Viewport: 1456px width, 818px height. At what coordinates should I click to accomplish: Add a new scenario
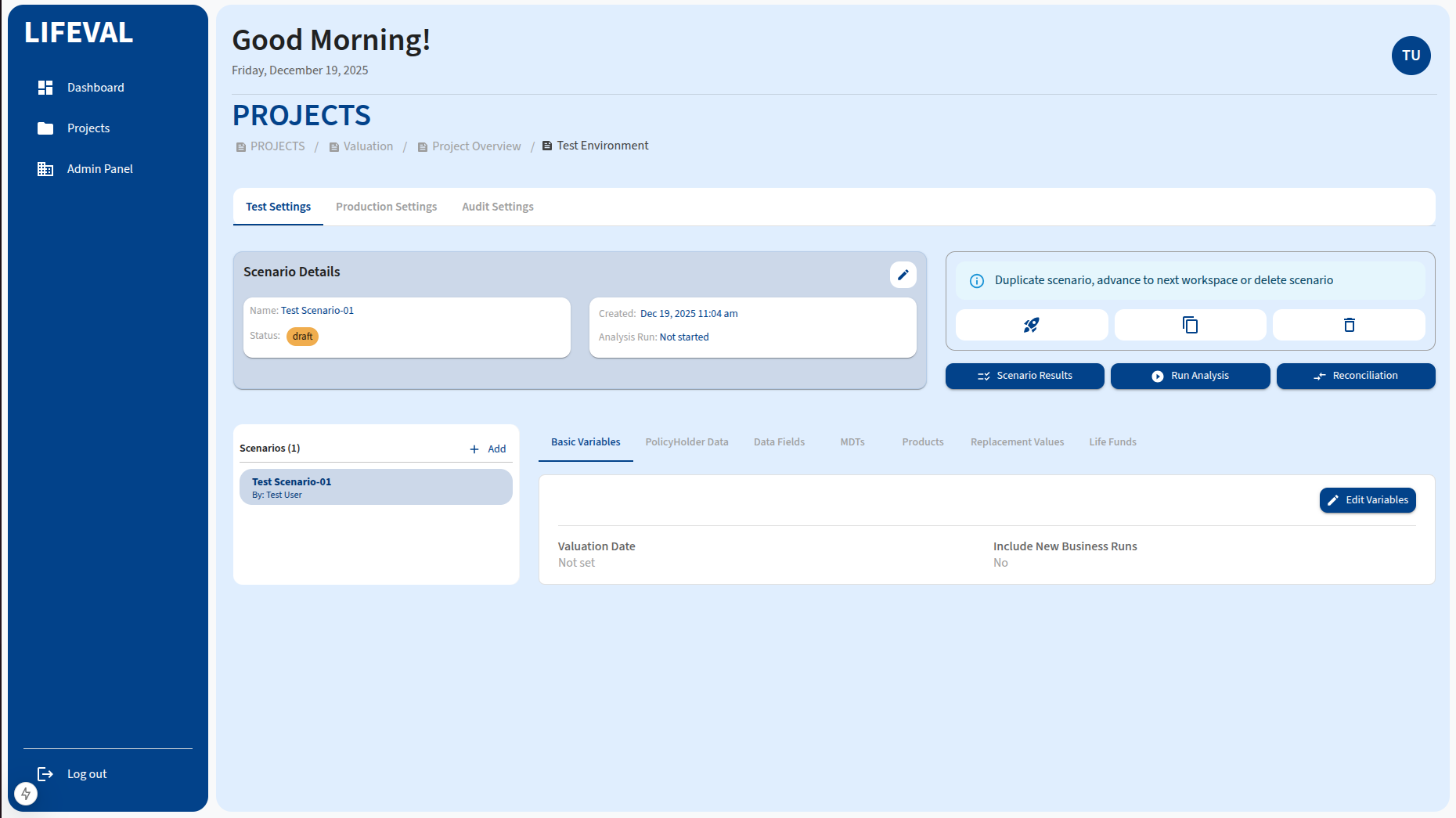click(x=488, y=449)
